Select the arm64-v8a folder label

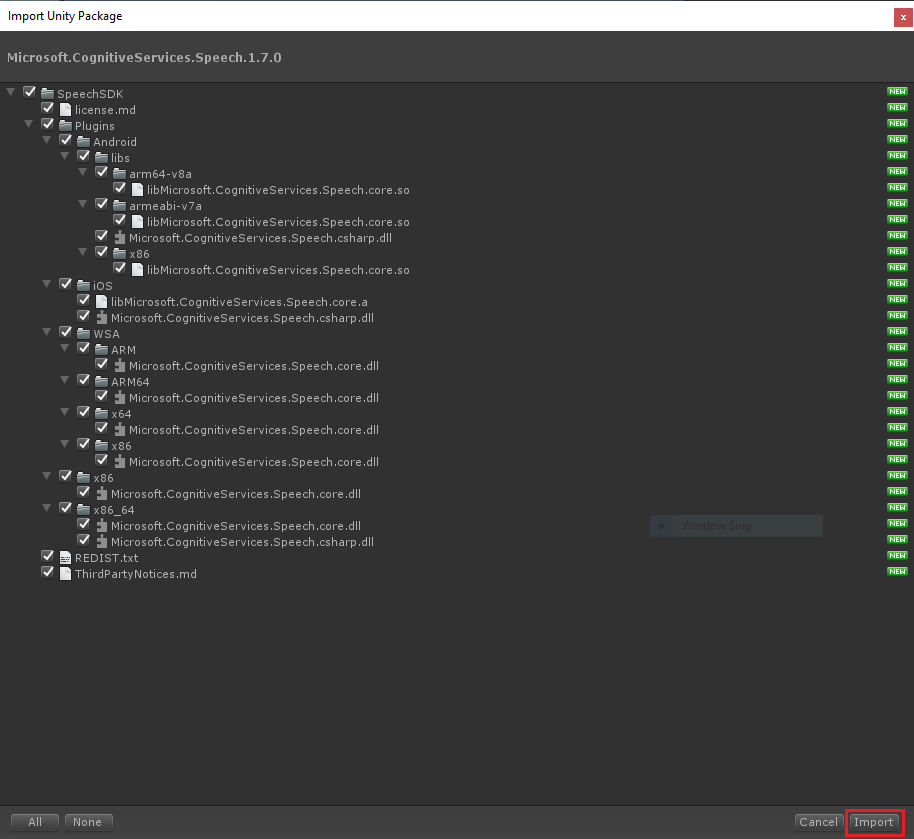point(160,174)
